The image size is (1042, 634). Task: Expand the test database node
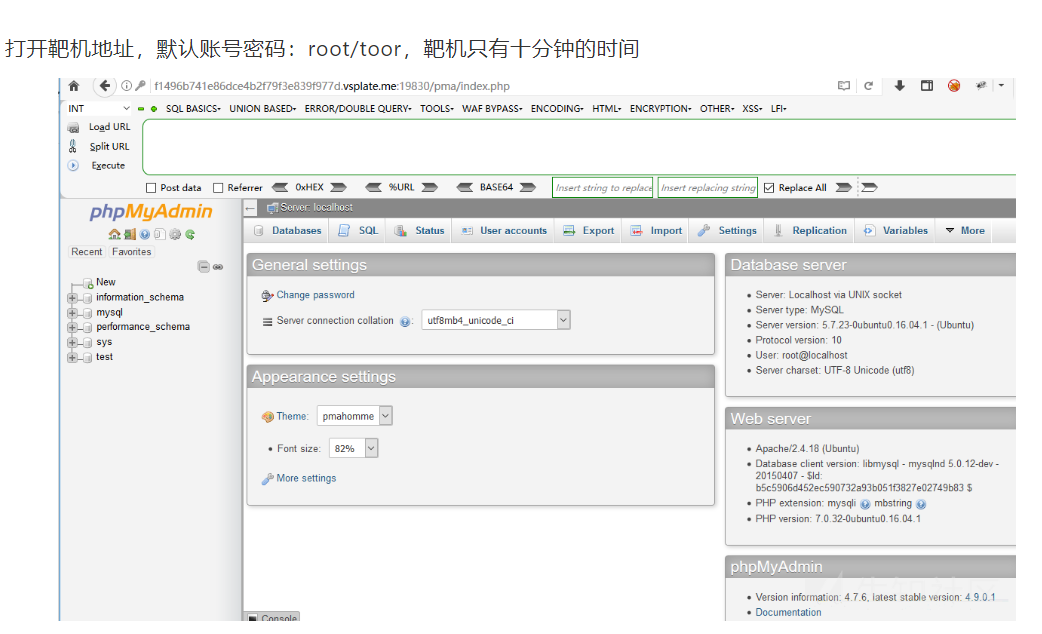(72, 358)
